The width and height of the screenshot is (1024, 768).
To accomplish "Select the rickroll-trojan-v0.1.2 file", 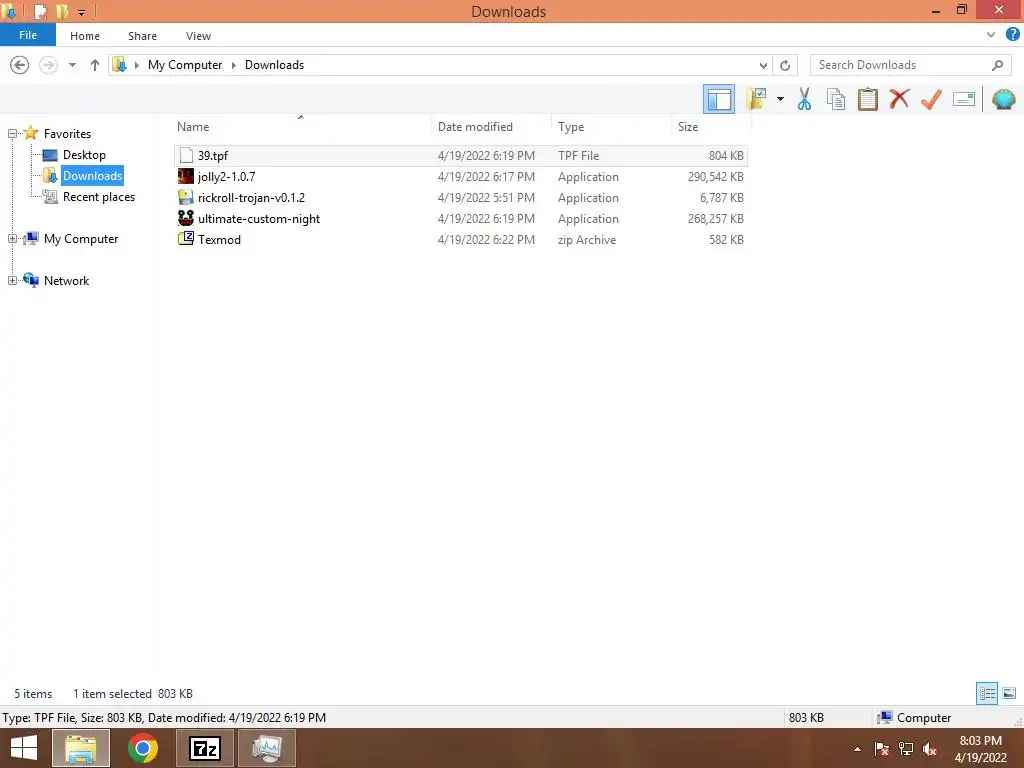I will 461,197.
